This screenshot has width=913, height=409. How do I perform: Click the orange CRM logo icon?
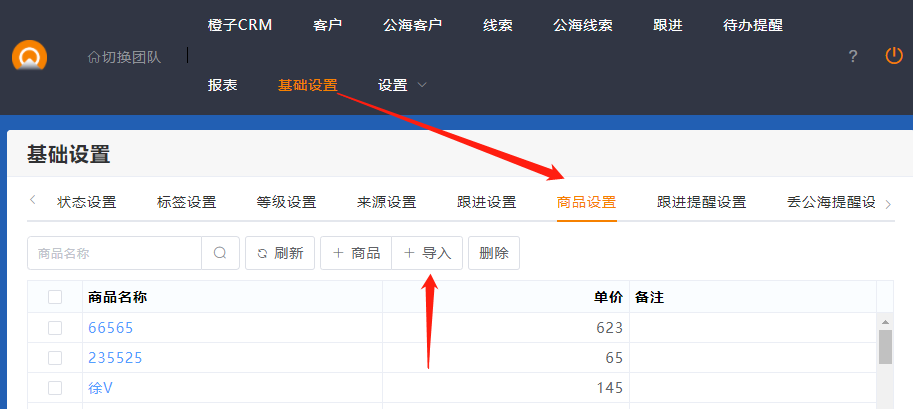tap(29, 57)
